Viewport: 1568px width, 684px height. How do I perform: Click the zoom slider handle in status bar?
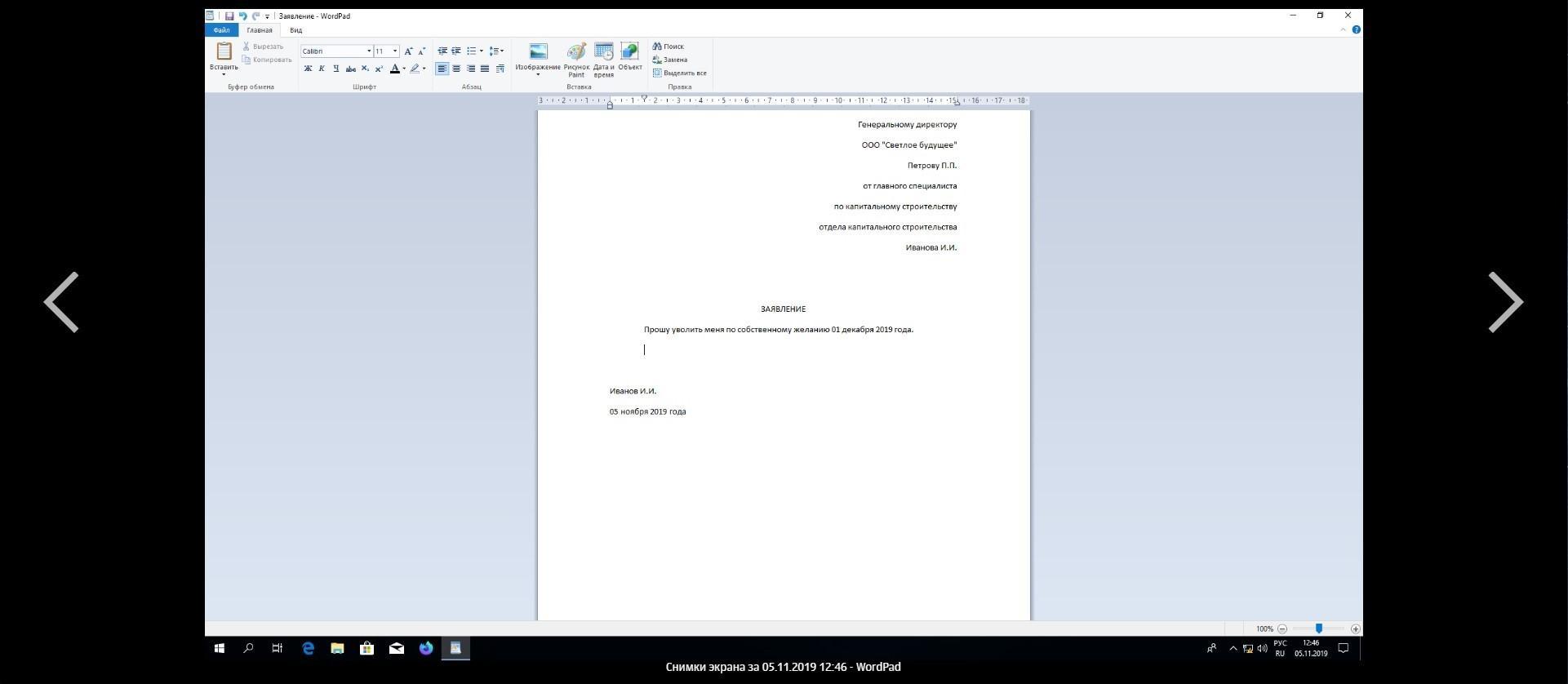pyautogui.click(x=1318, y=628)
